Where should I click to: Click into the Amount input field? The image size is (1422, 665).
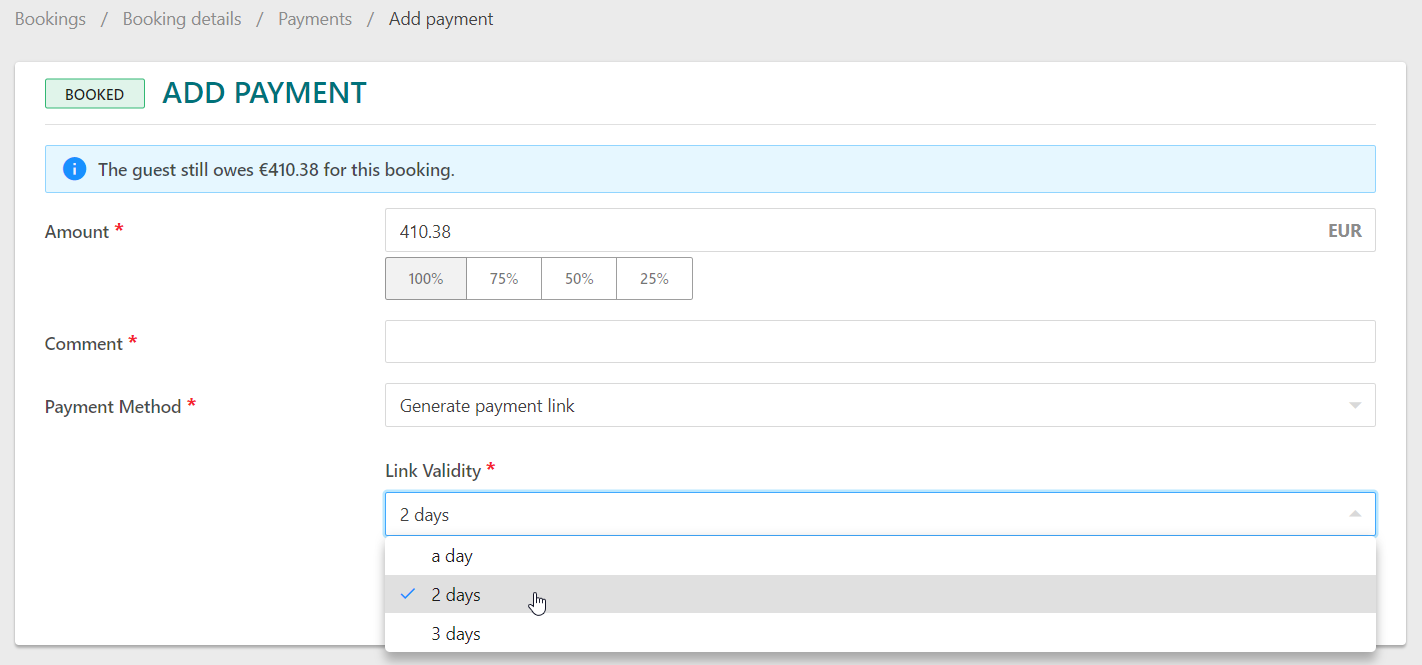(850, 231)
